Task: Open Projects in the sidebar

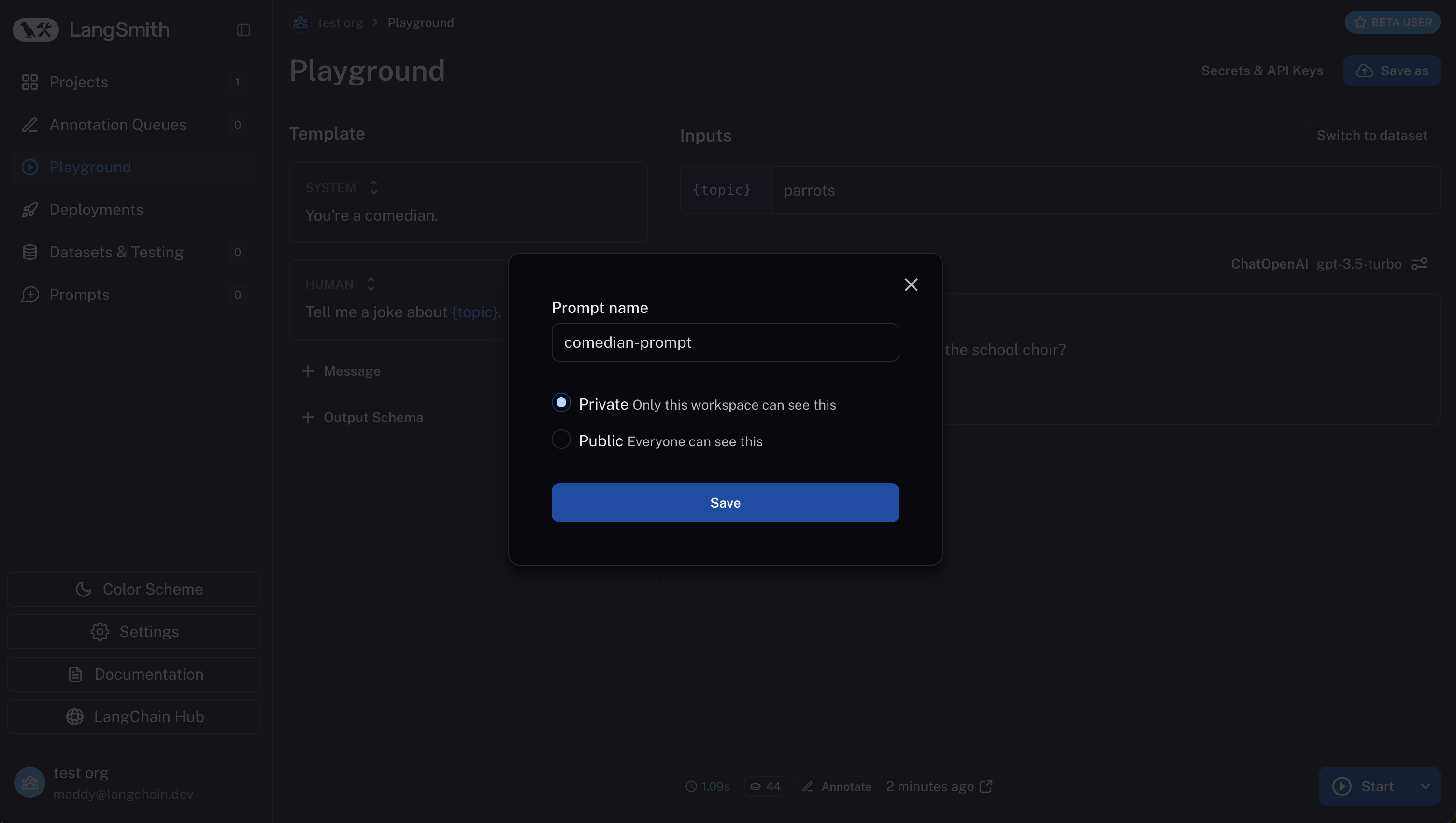Action: click(x=79, y=83)
